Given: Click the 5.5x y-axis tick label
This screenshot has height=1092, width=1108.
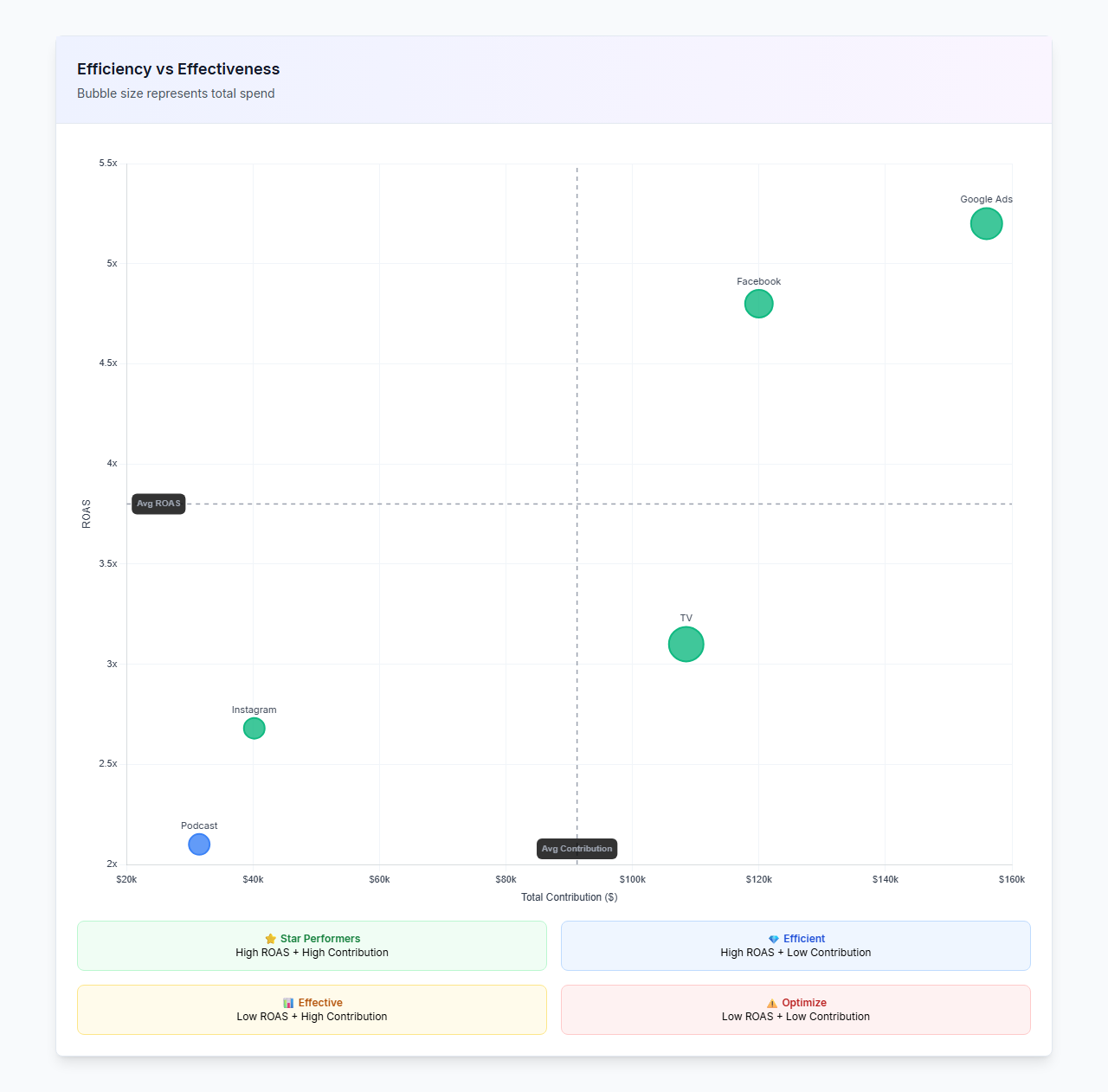Looking at the screenshot, I should coord(108,163).
